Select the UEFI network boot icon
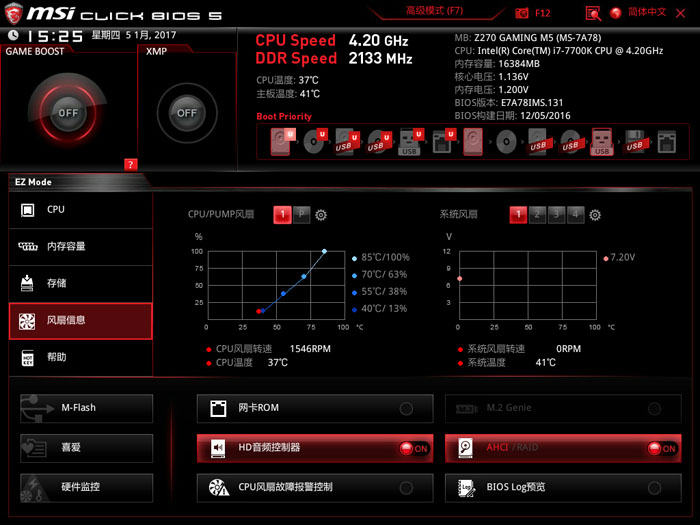The image size is (700, 525). click(443, 142)
